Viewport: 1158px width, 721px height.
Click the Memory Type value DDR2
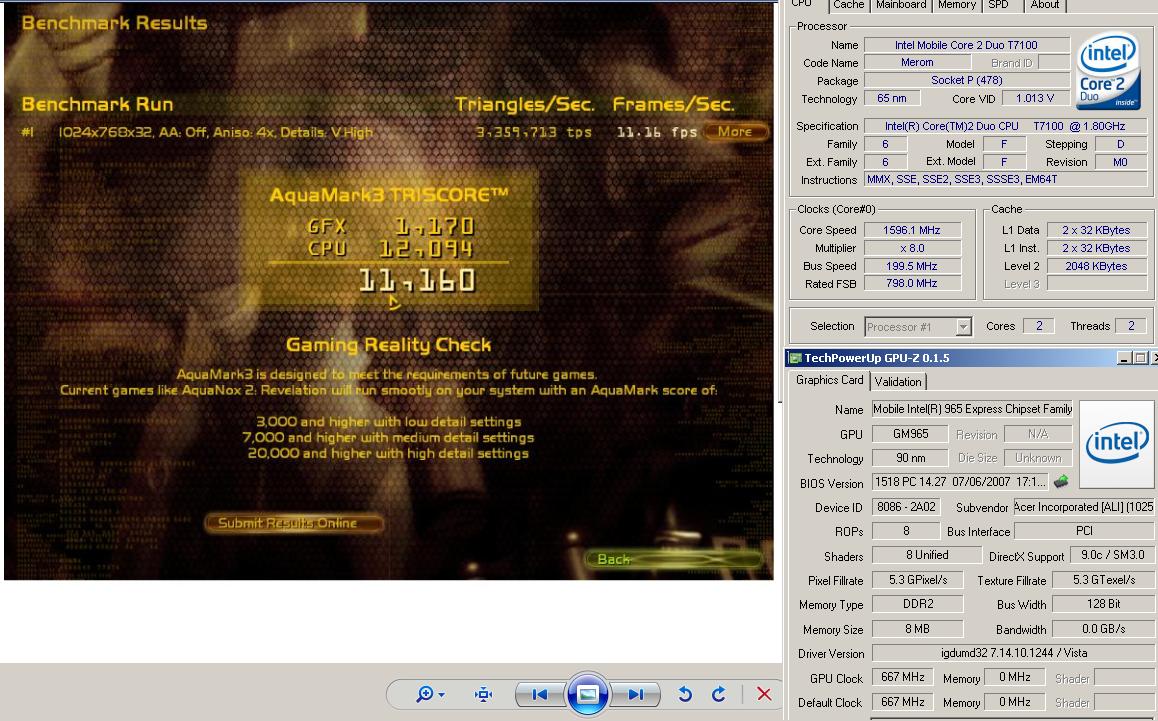[917, 604]
